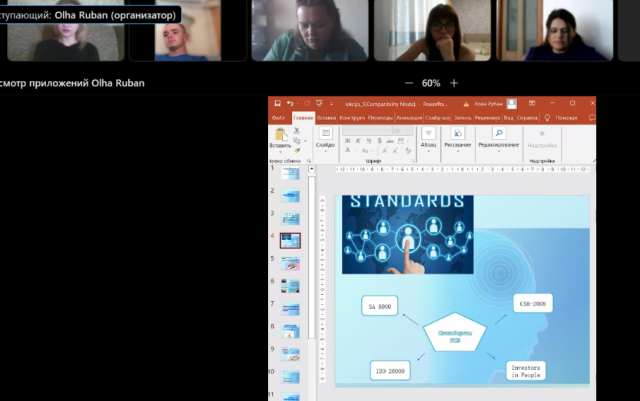Viewport: 640px width, 401px height.
Task: Expand the Абзац paragraph group
Action: tap(428, 139)
